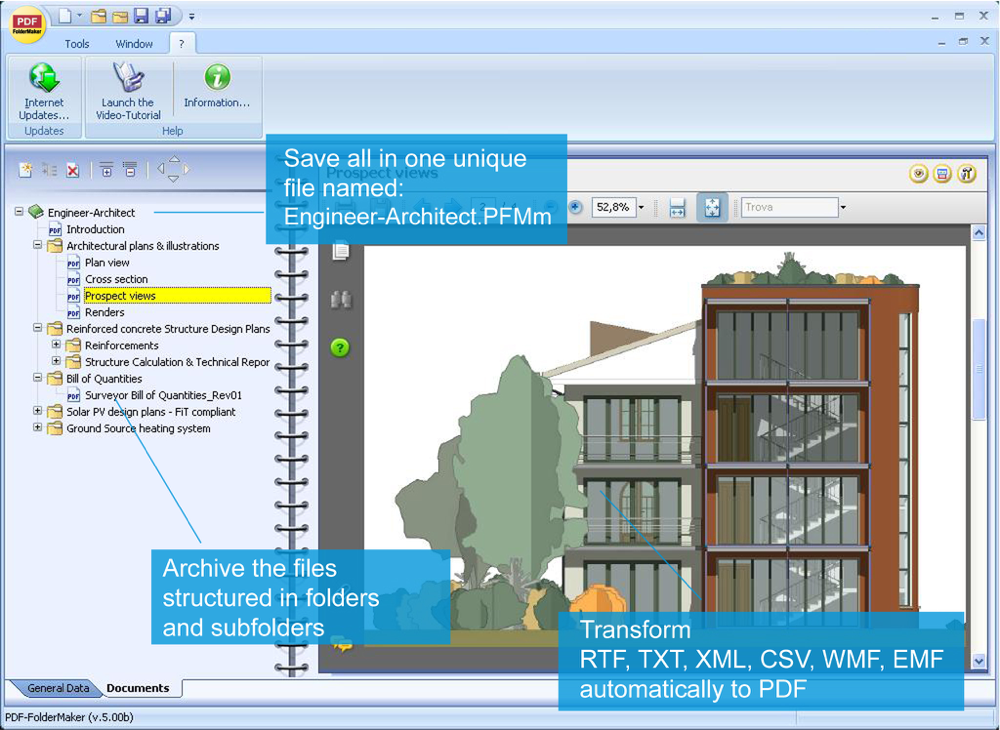Open the Plan view document
This screenshot has height=730, width=1000.
tap(107, 263)
